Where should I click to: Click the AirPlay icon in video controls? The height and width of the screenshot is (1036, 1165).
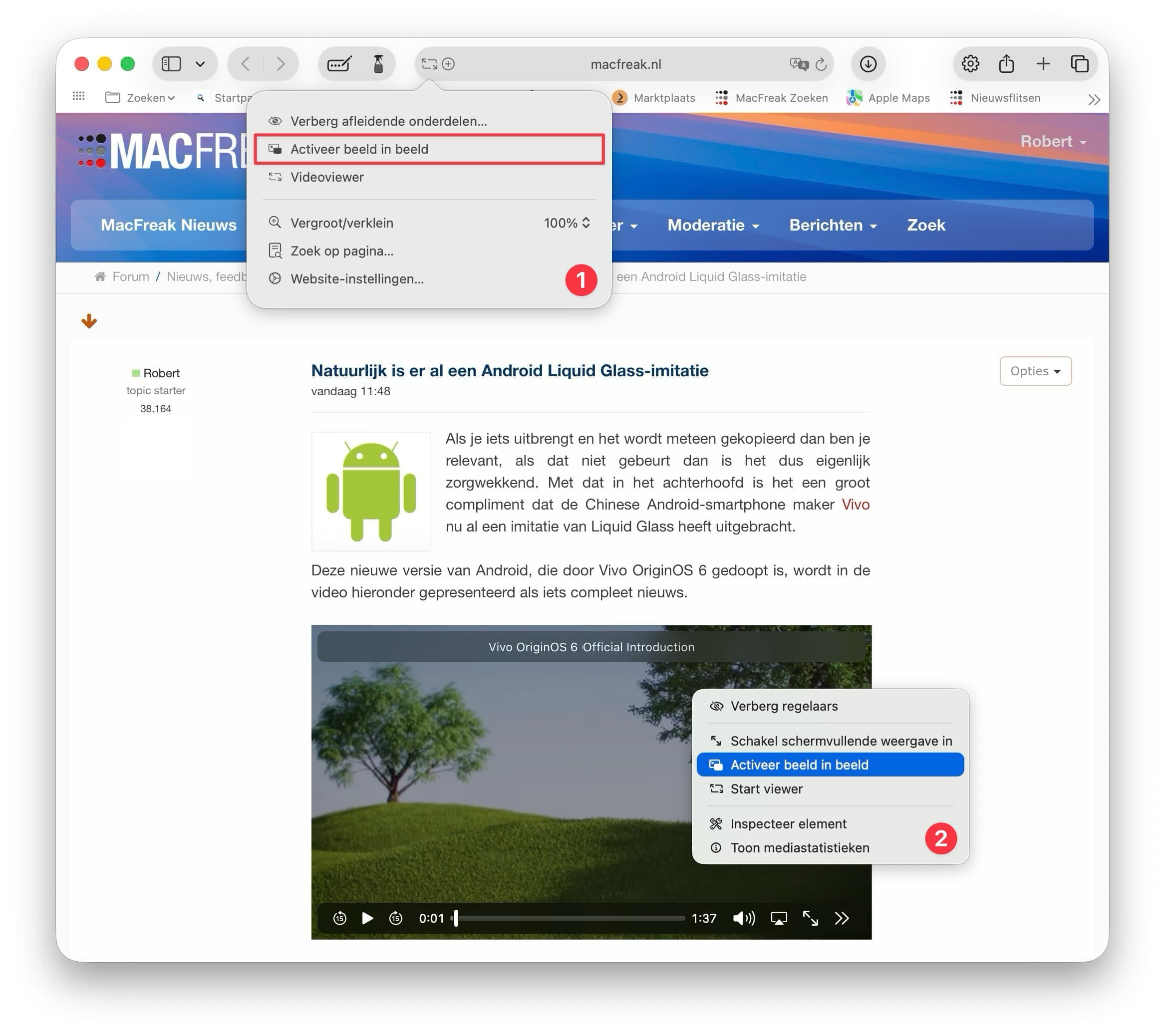[x=779, y=918]
